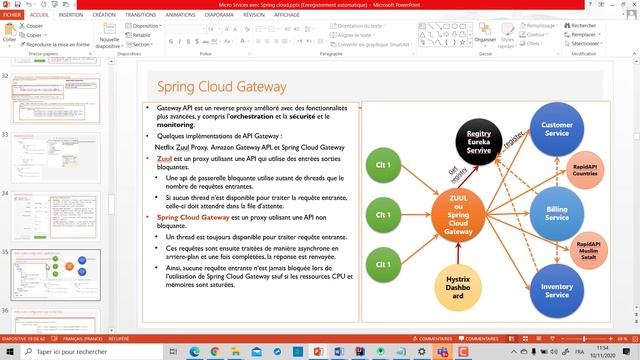Open Word from the taskbar
Viewport: 640px width, 360px height.
point(339,351)
